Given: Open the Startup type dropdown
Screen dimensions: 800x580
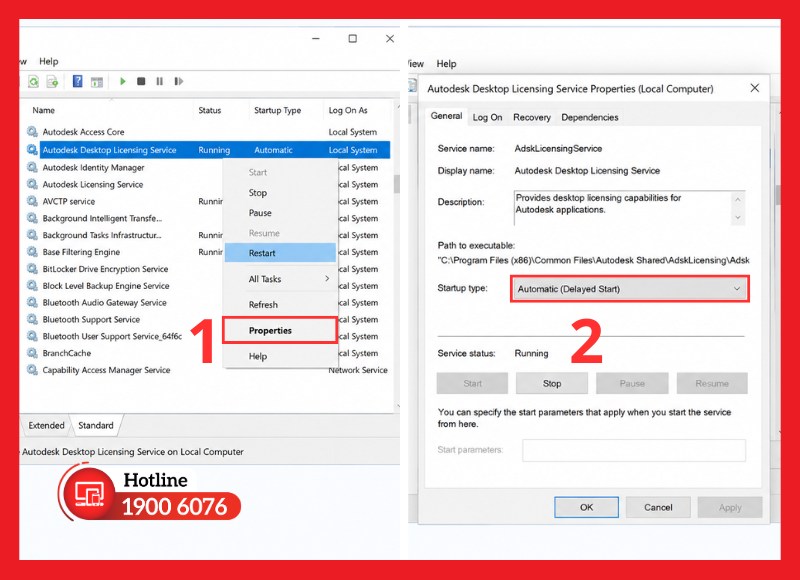Looking at the screenshot, I should 630,289.
